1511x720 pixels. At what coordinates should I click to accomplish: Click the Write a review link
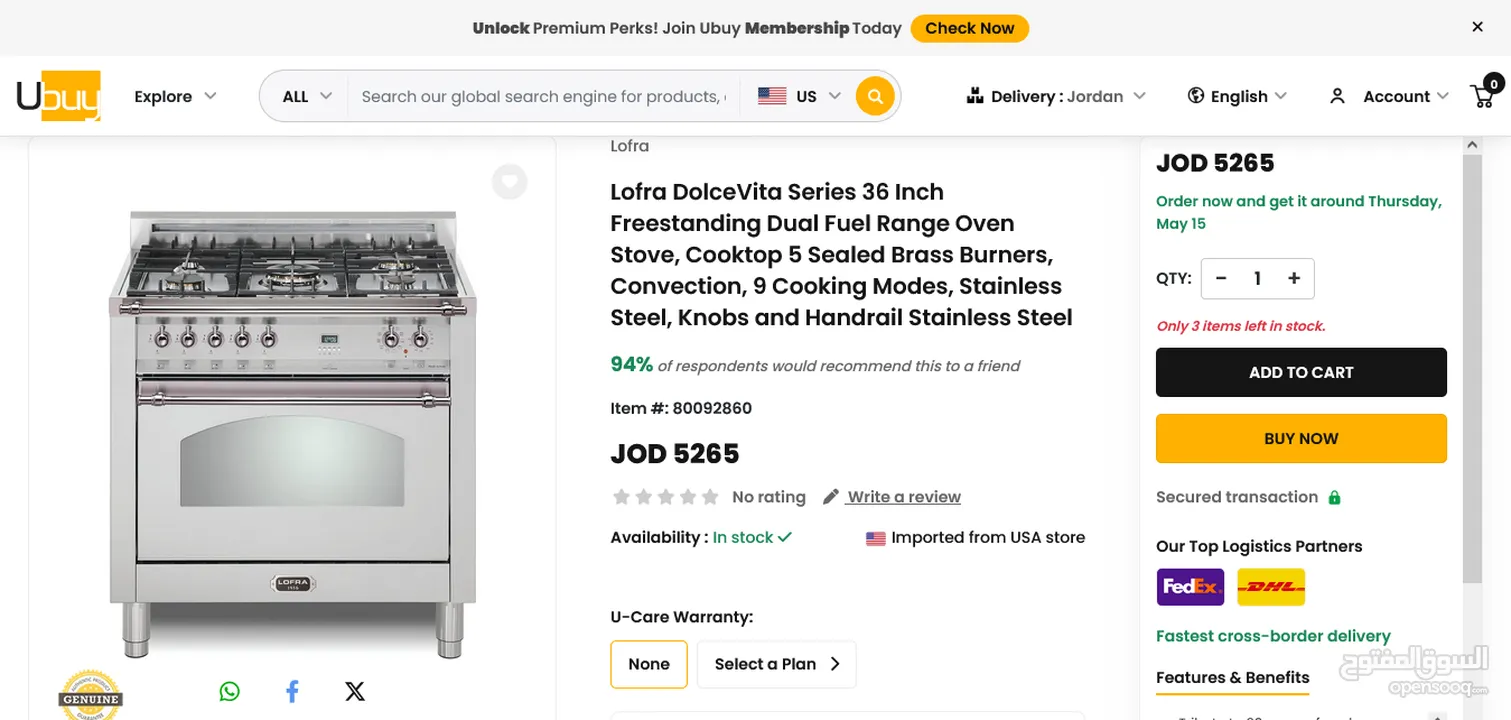click(x=903, y=497)
